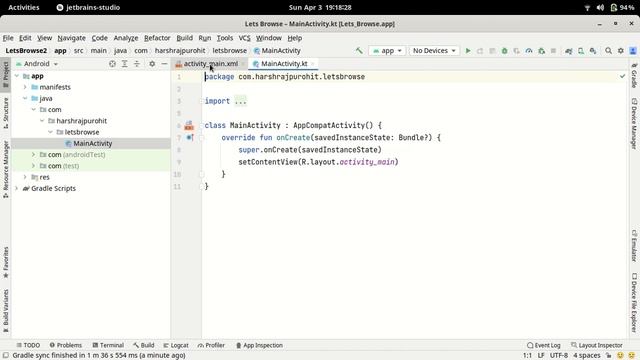This screenshot has height=360, width=640.
Task: Toggle the Build Variants tool window
Action: coord(6,311)
